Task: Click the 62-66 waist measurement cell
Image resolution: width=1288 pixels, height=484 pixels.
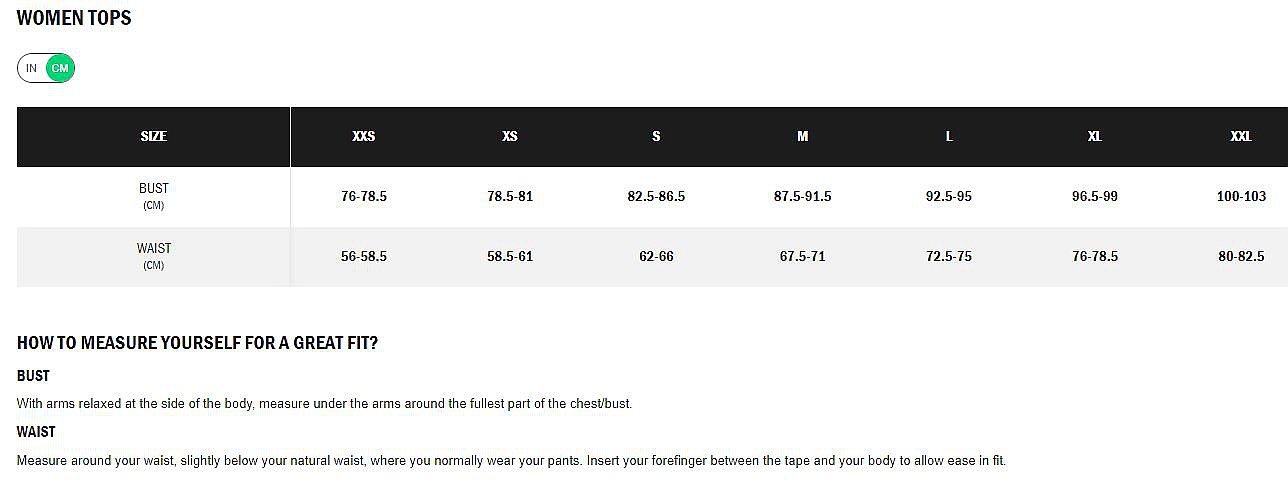Action: (656, 256)
